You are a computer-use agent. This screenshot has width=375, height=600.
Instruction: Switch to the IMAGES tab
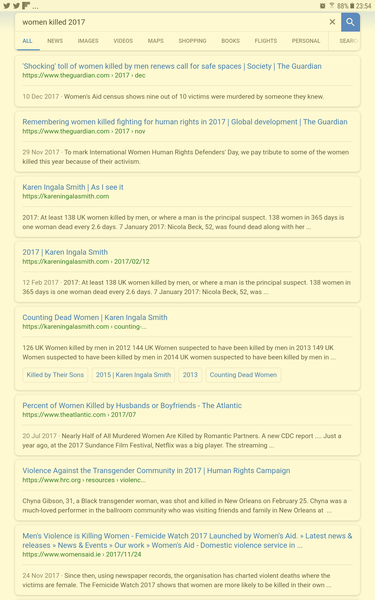tap(88, 41)
